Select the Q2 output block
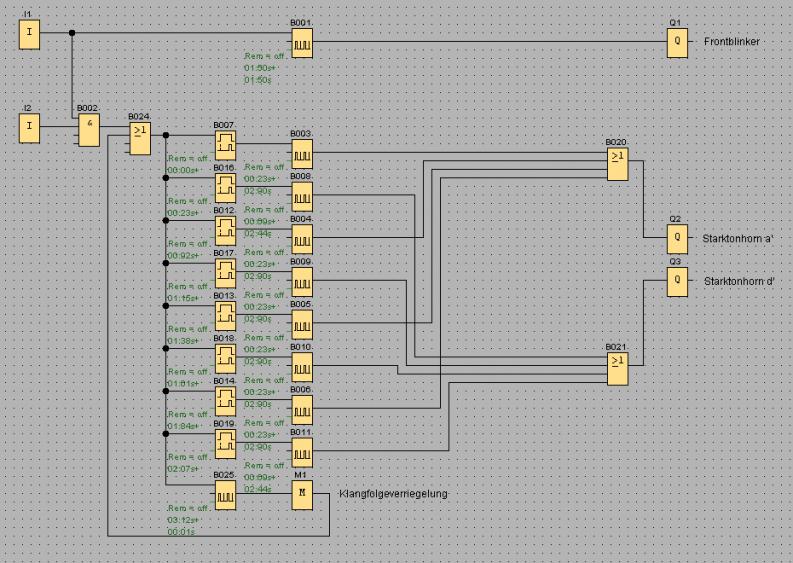793x563 pixels. click(x=678, y=238)
